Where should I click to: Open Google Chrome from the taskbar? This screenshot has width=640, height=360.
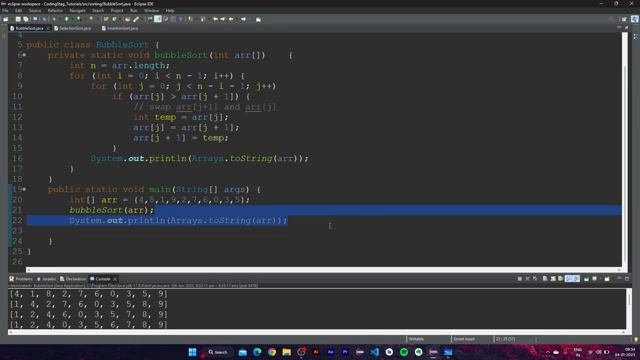pos(272,352)
